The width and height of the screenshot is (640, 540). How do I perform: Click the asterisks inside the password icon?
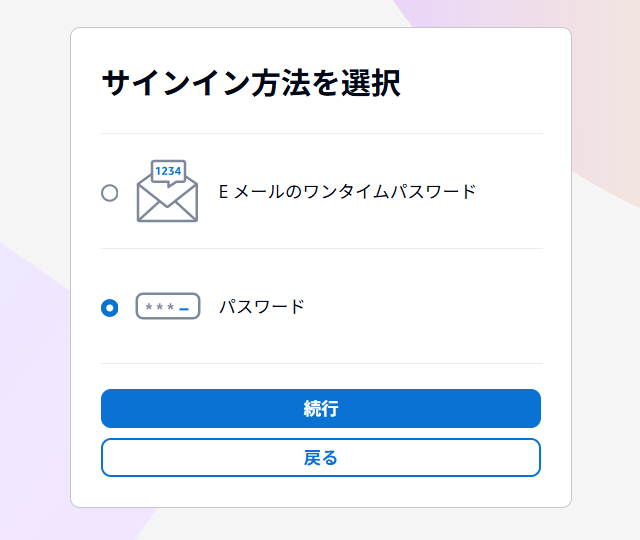[159, 306]
